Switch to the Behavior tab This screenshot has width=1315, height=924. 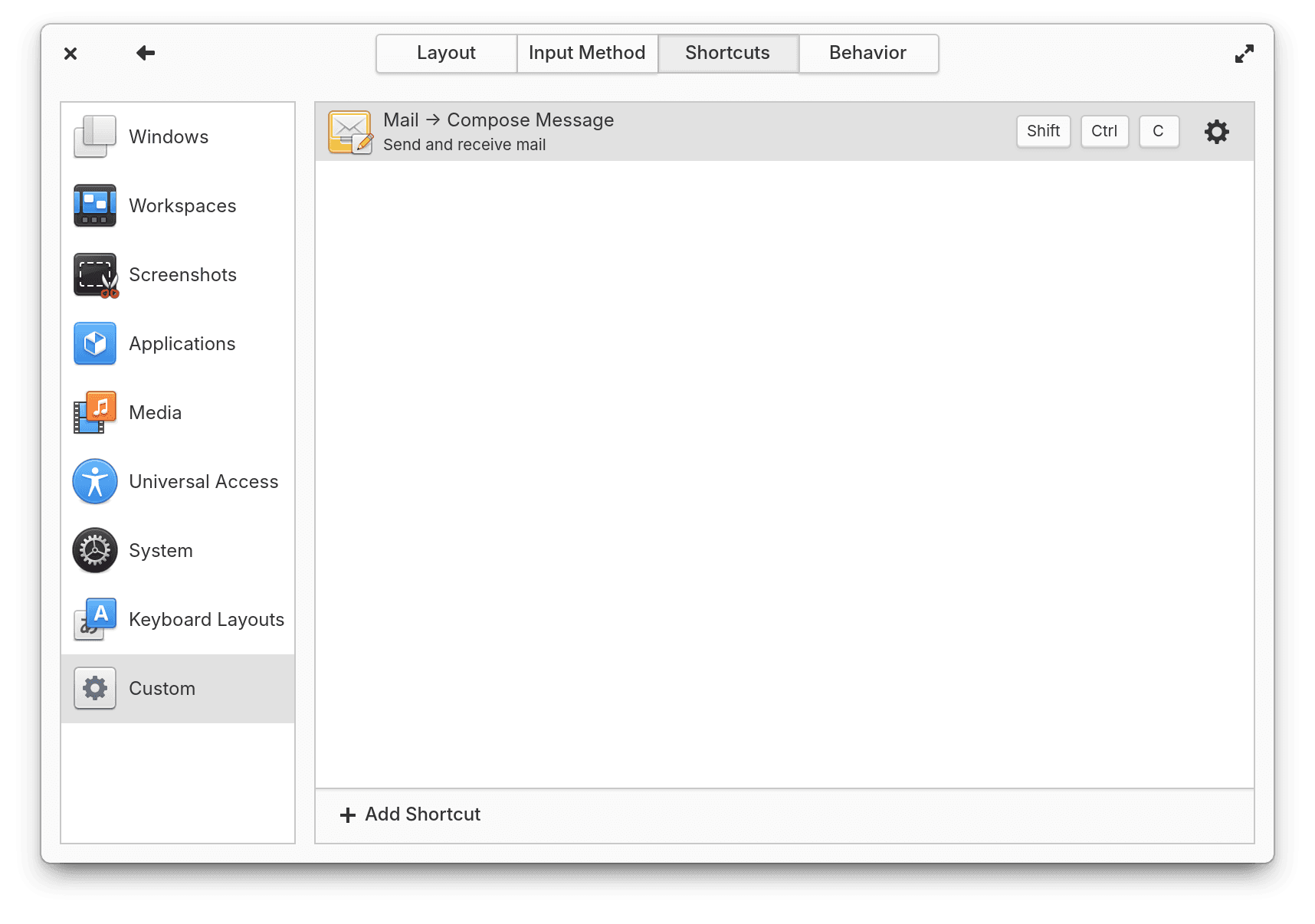click(867, 53)
